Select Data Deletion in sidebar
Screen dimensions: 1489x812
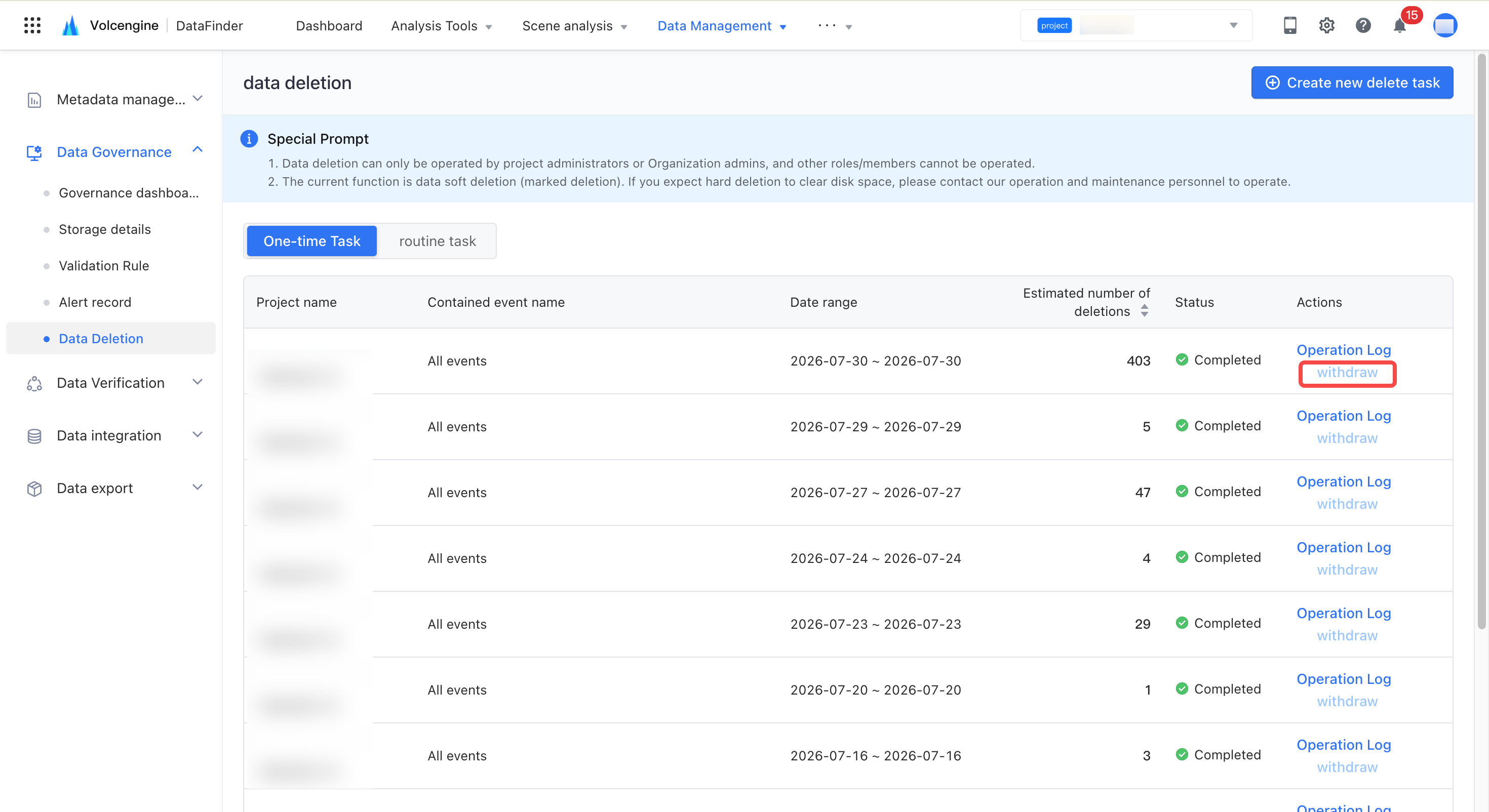110,339
